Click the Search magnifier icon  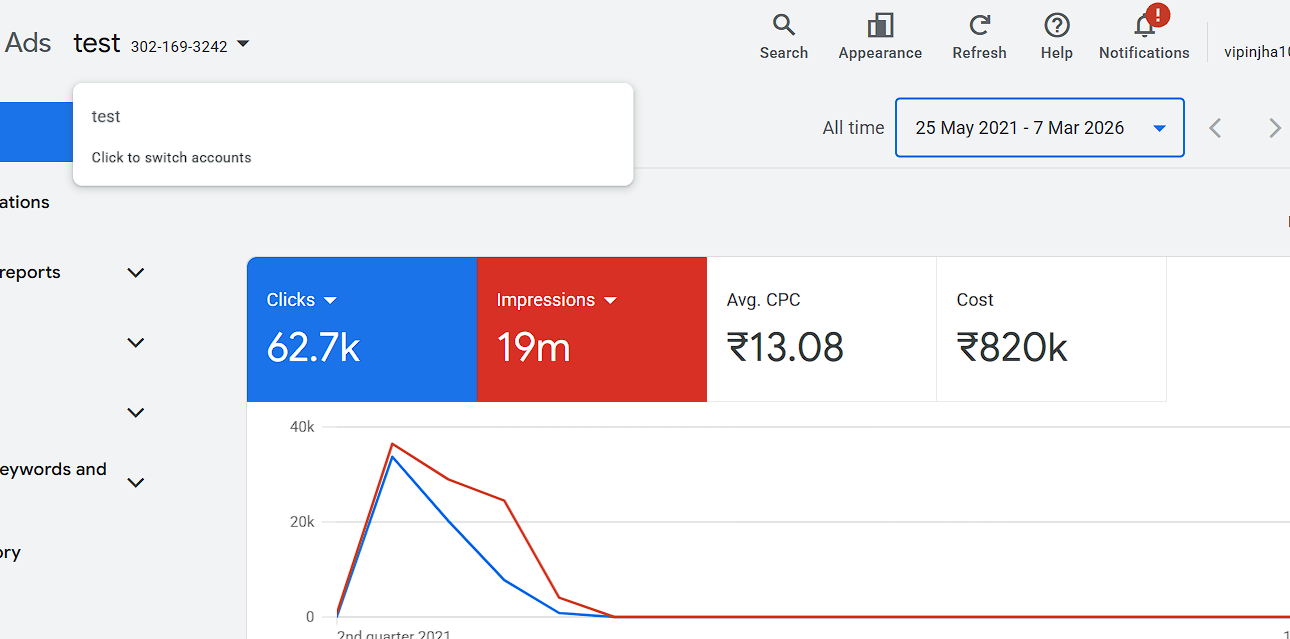(783, 27)
